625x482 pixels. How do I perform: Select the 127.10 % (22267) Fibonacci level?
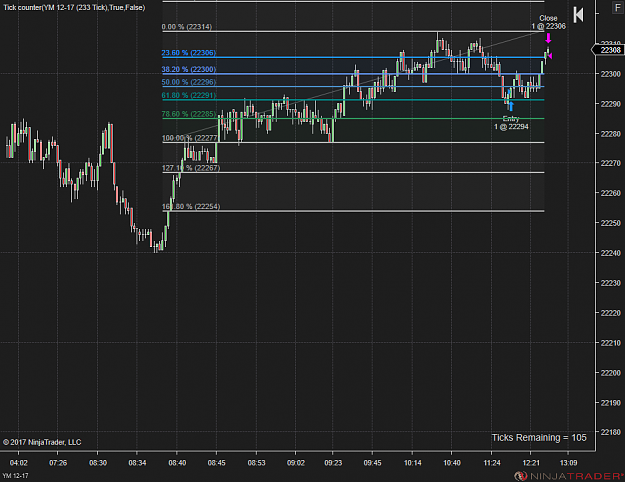coord(191,168)
